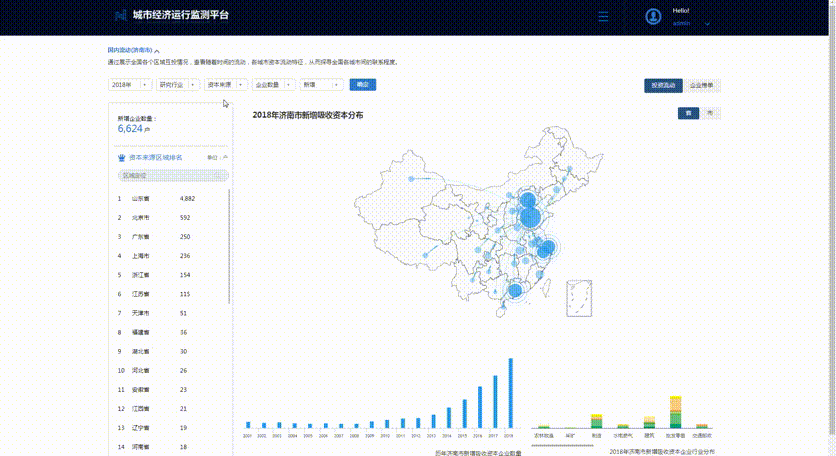
Task: Click the industry chart horizontal scrollbar
Action: point(562,445)
